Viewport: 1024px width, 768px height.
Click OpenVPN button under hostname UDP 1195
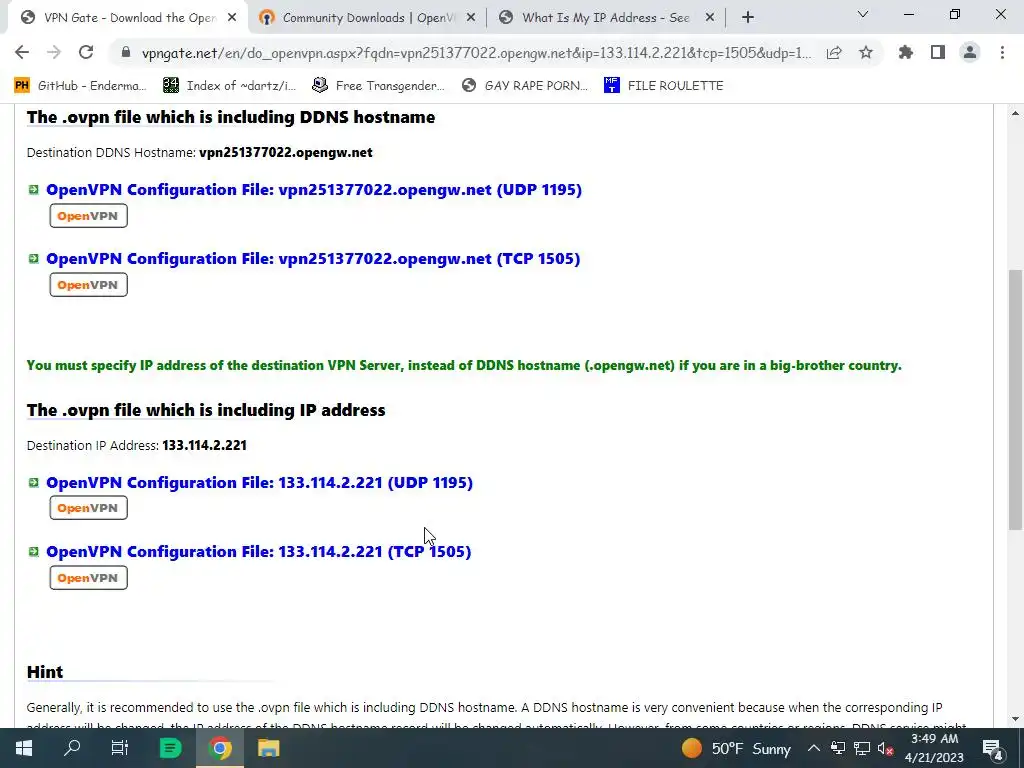(88, 216)
